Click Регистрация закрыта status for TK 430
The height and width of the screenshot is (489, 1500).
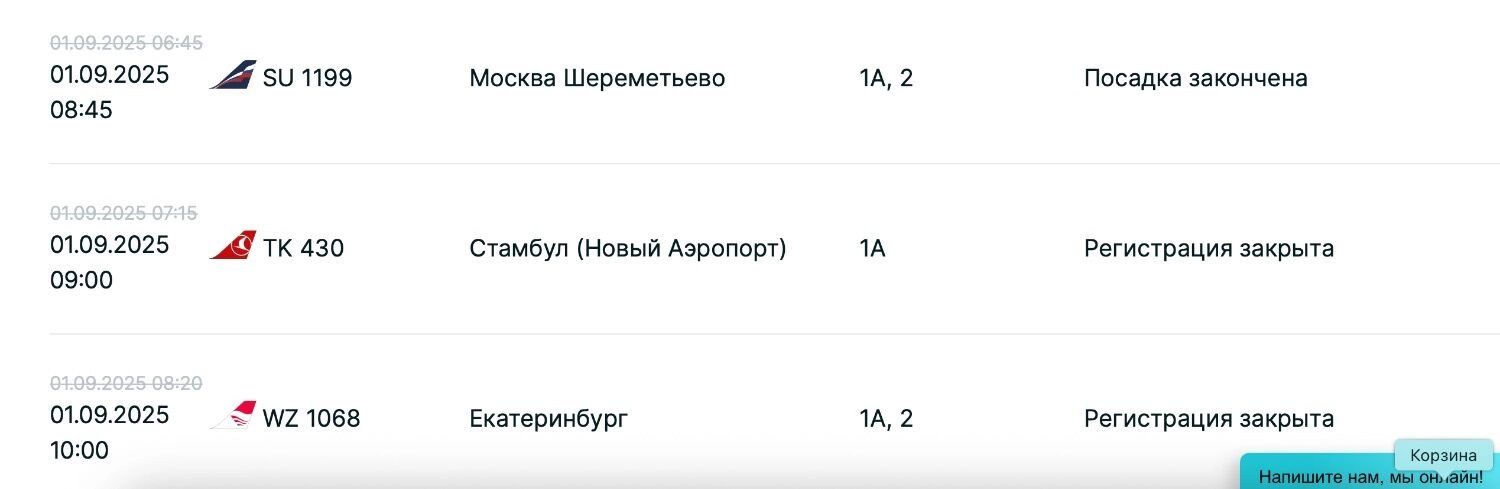[x=1209, y=248]
